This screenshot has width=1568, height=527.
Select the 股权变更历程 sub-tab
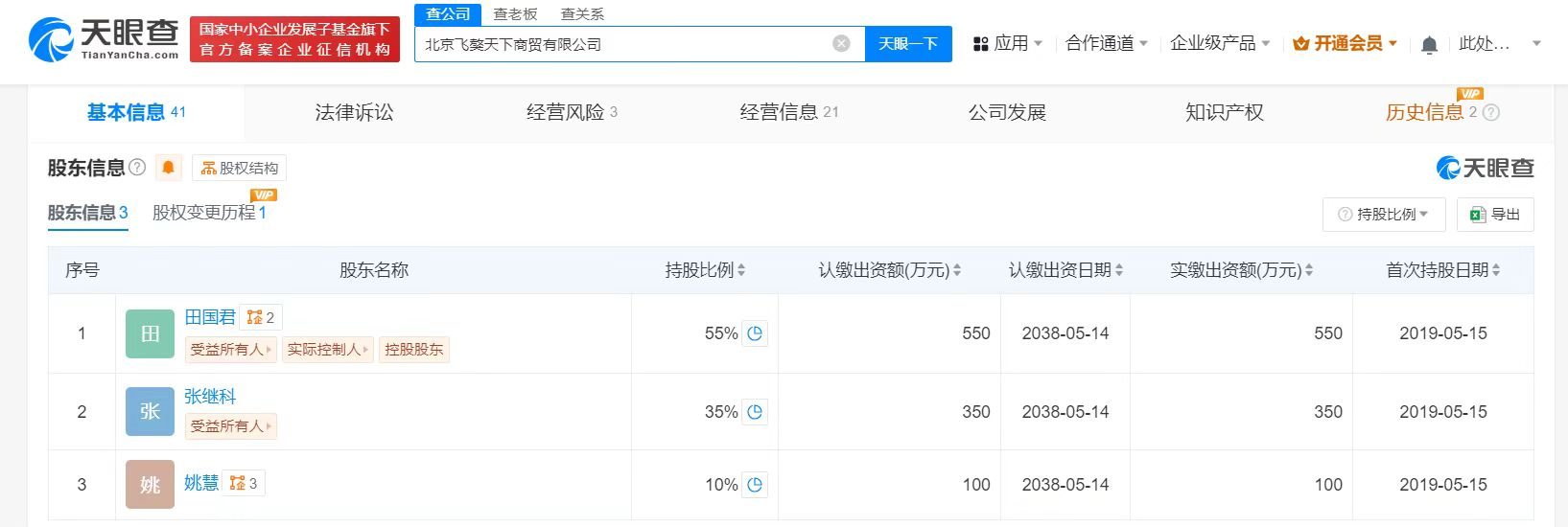coord(209,213)
